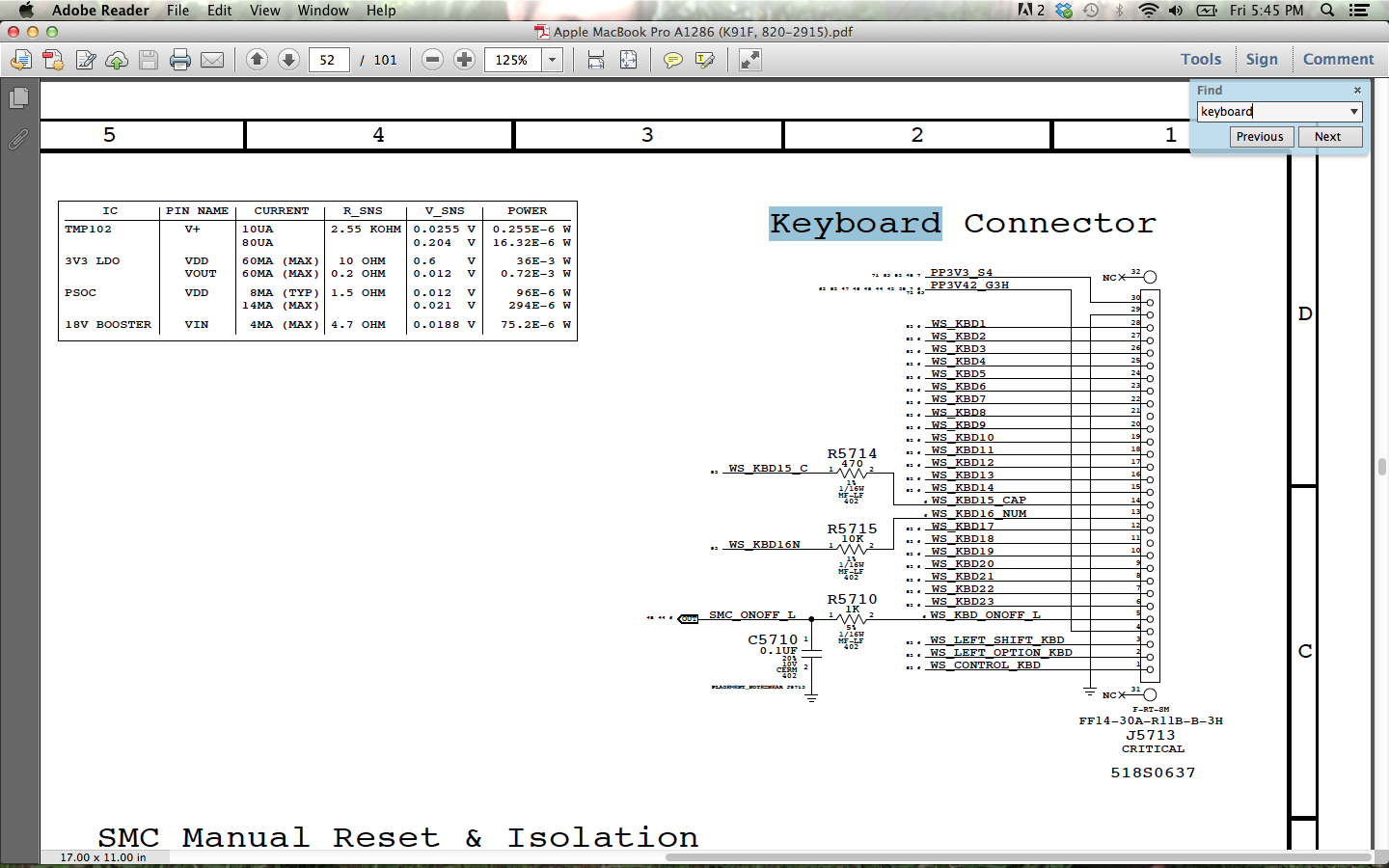This screenshot has width=1389, height=868.
Task: Open the Find options dropdown arrow
Action: [x=1354, y=112]
